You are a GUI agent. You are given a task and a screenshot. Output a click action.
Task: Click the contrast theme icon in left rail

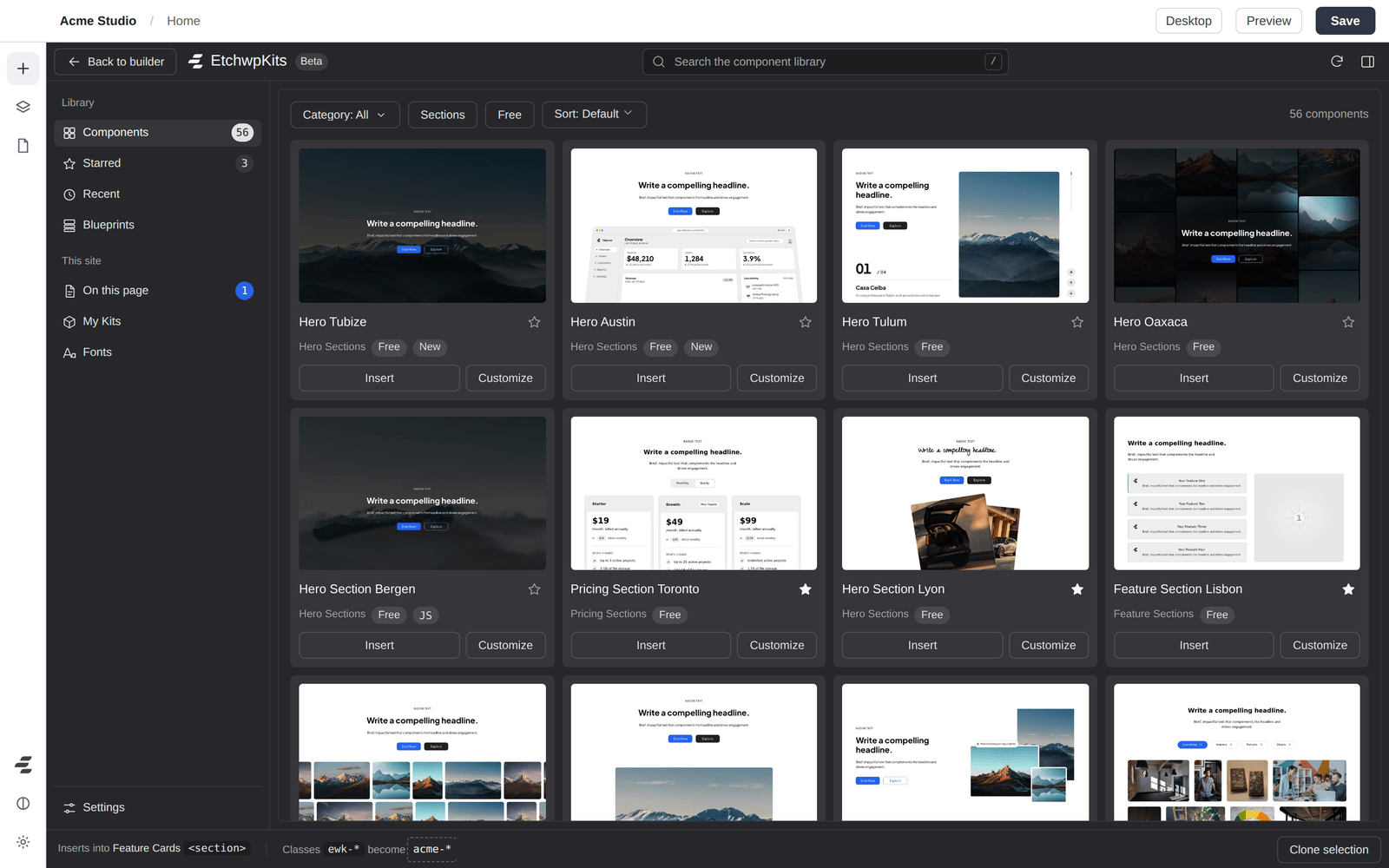[23, 804]
